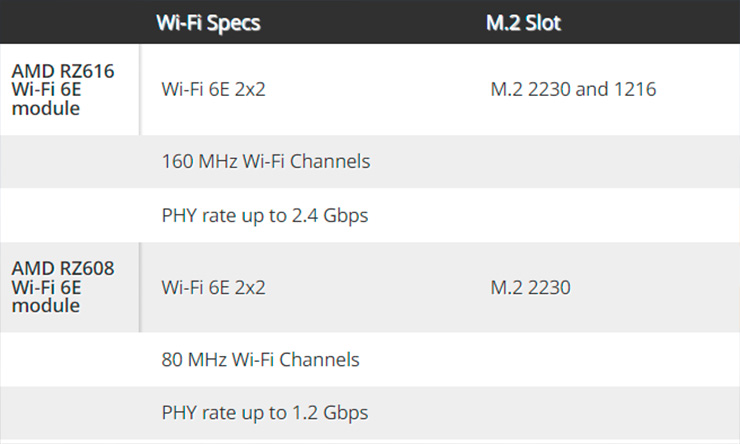Select the AMD RZ608 Wi-Fi 6E module cell
The width and height of the screenshot is (740, 444).
(70, 287)
